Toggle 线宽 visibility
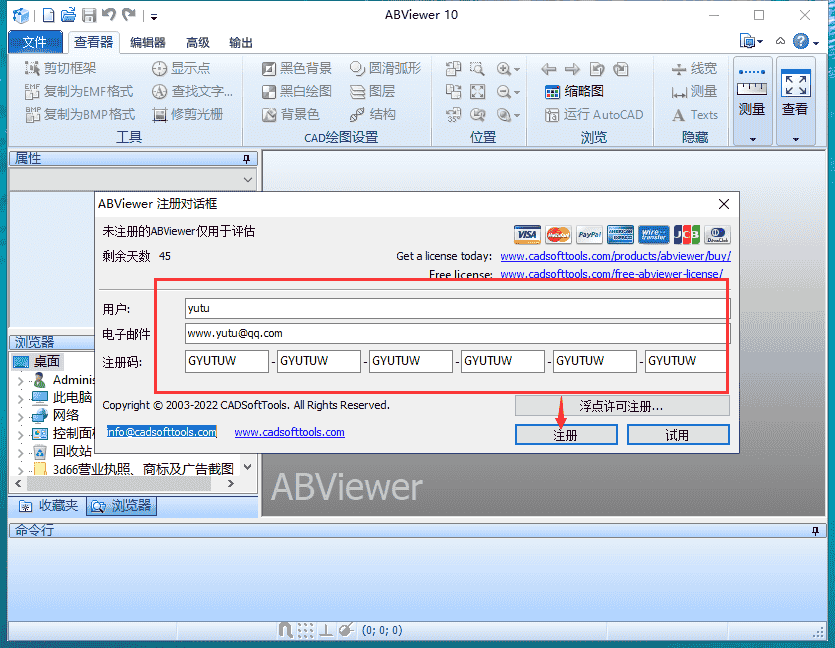The width and height of the screenshot is (835, 648). [x=694, y=69]
